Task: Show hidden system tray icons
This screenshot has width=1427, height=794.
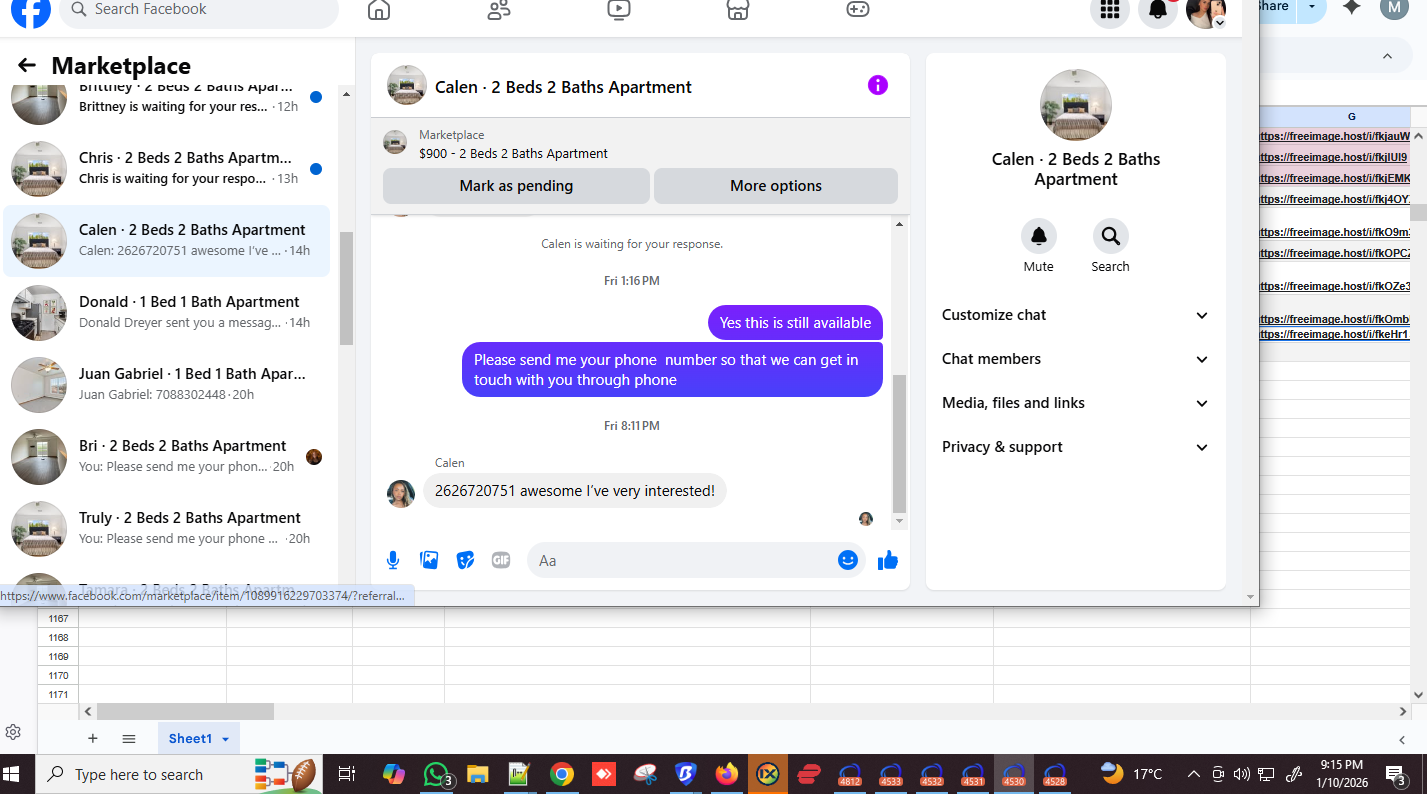Action: [1193, 774]
